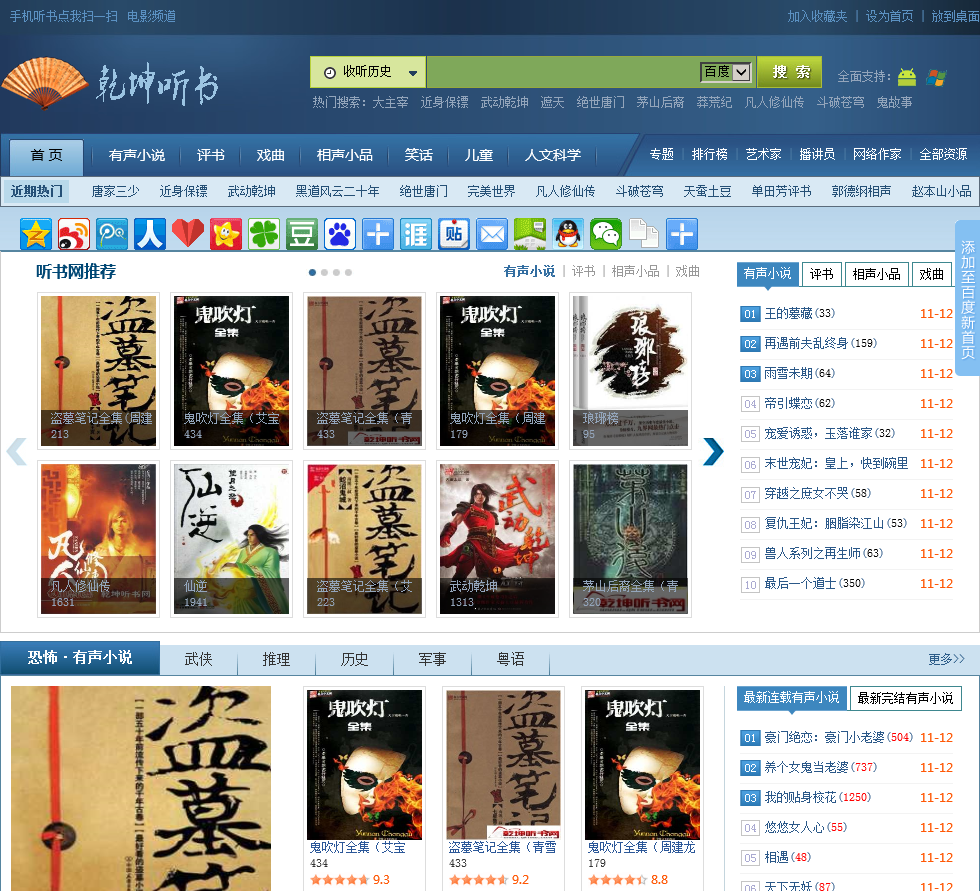Switch ranking list to 戏曲 tab
The height and width of the screenshot is (891, 980).
click(931, 274)
